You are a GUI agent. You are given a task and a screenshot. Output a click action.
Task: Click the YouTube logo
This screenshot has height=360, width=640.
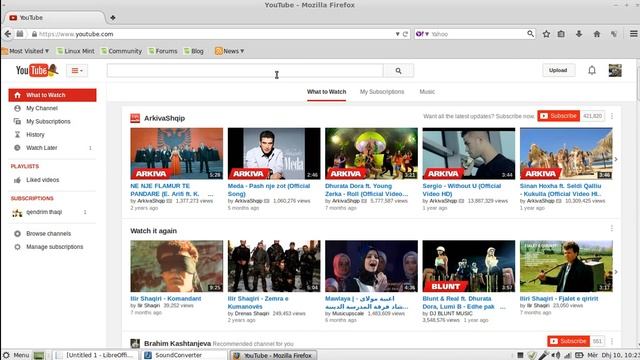37,71
